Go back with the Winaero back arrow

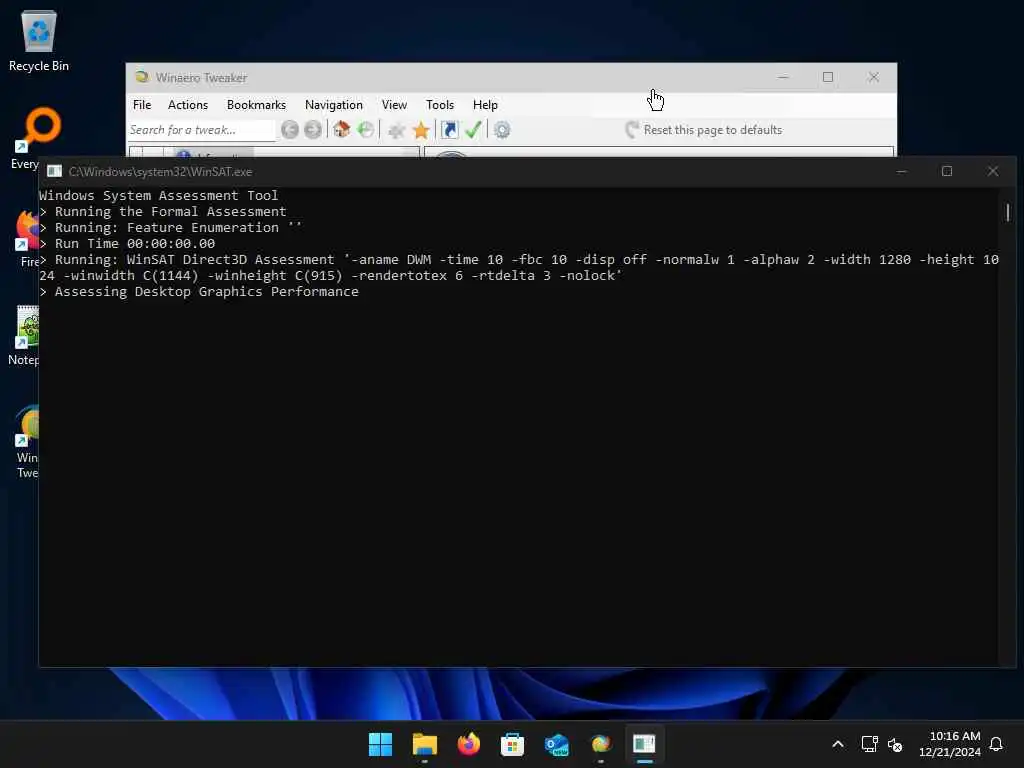[x=290, y=130]
